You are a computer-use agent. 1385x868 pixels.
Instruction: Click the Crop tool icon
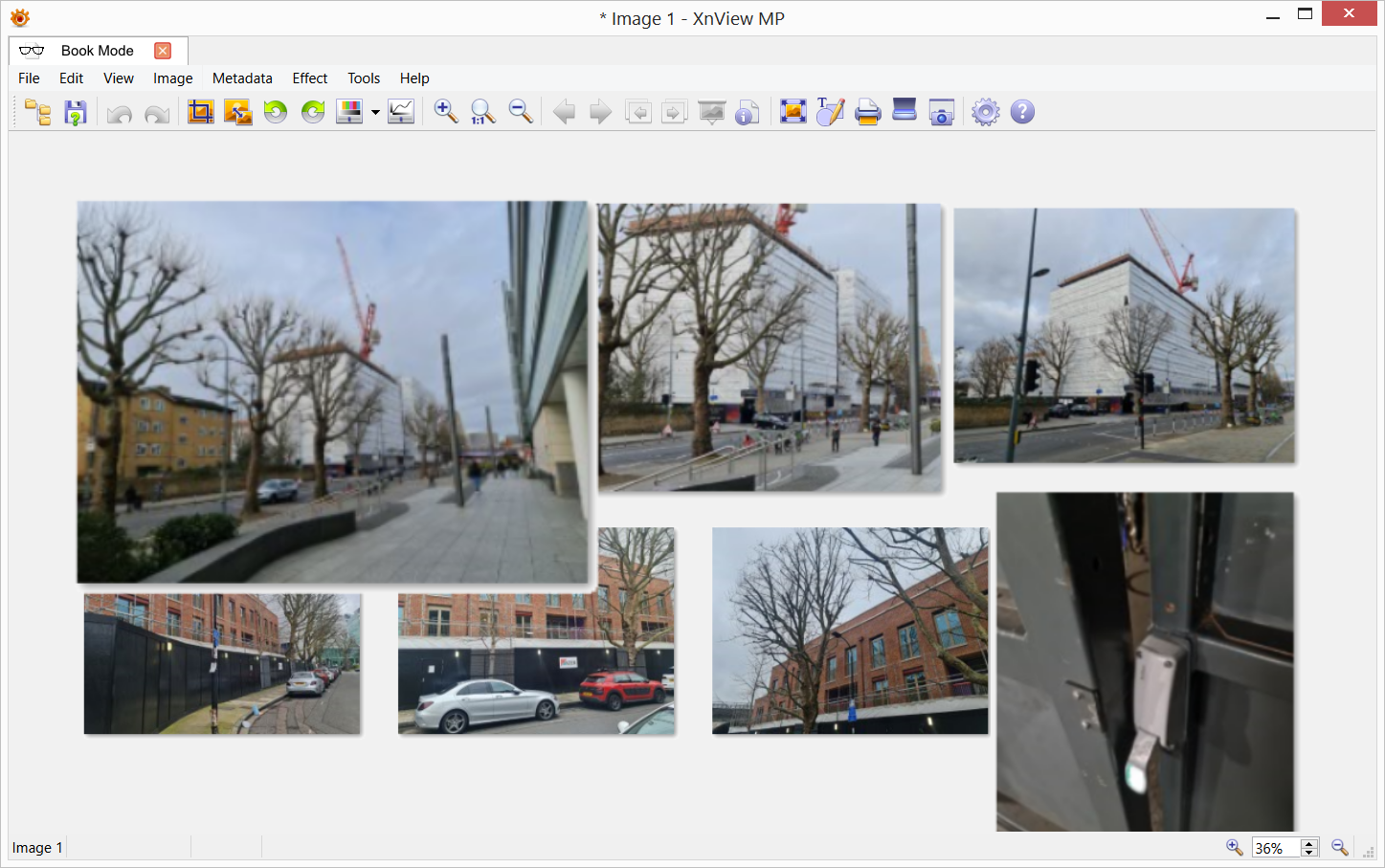click(200, 112)
